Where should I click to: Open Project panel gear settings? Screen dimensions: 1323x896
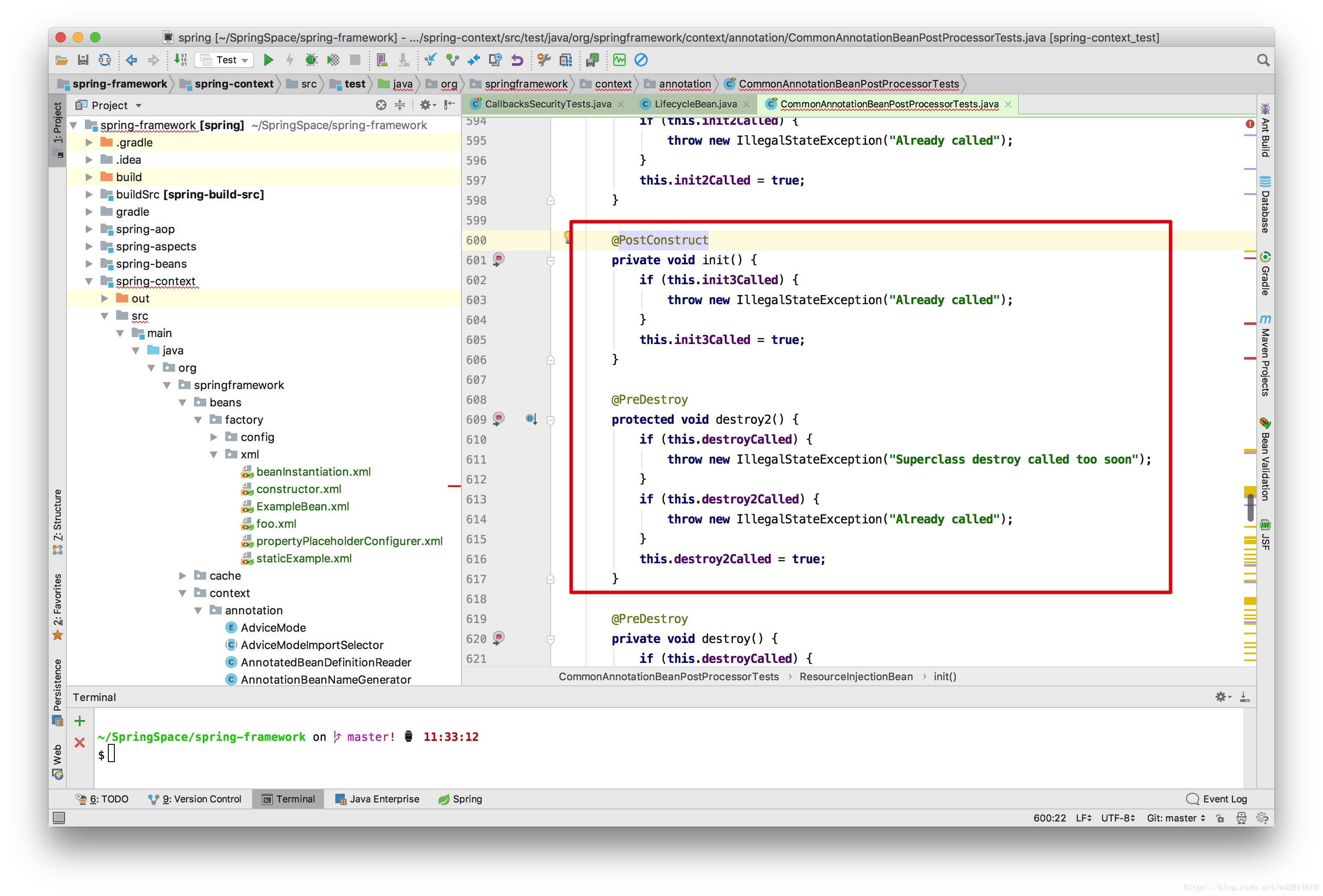pos(427,105)
